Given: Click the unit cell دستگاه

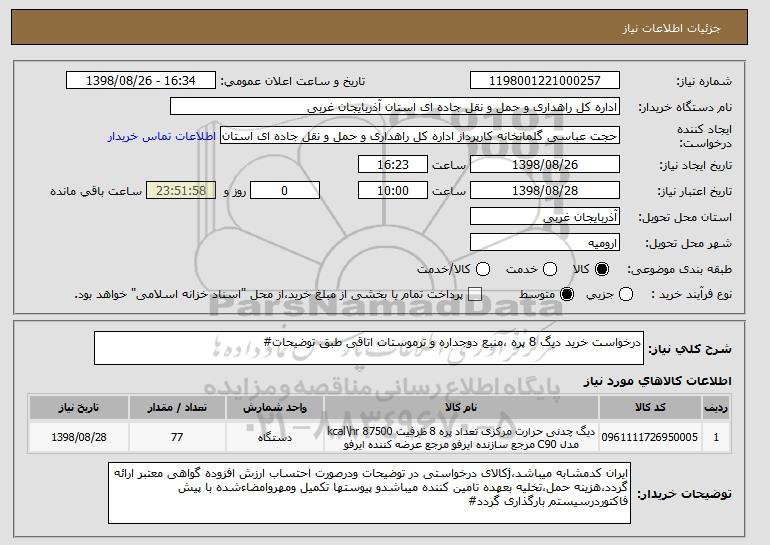Looking at the screenshot, I should pyautogui.click(x=275, y=437).
